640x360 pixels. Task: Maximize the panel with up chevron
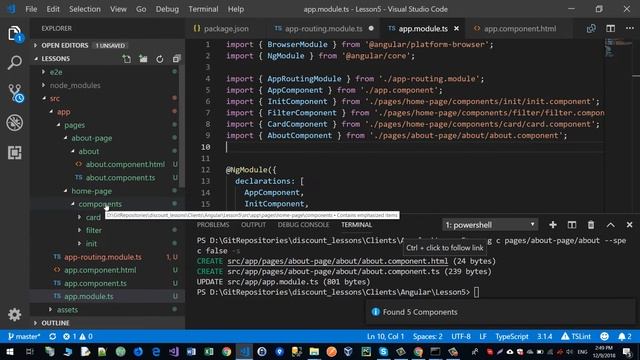coord(610,225)
